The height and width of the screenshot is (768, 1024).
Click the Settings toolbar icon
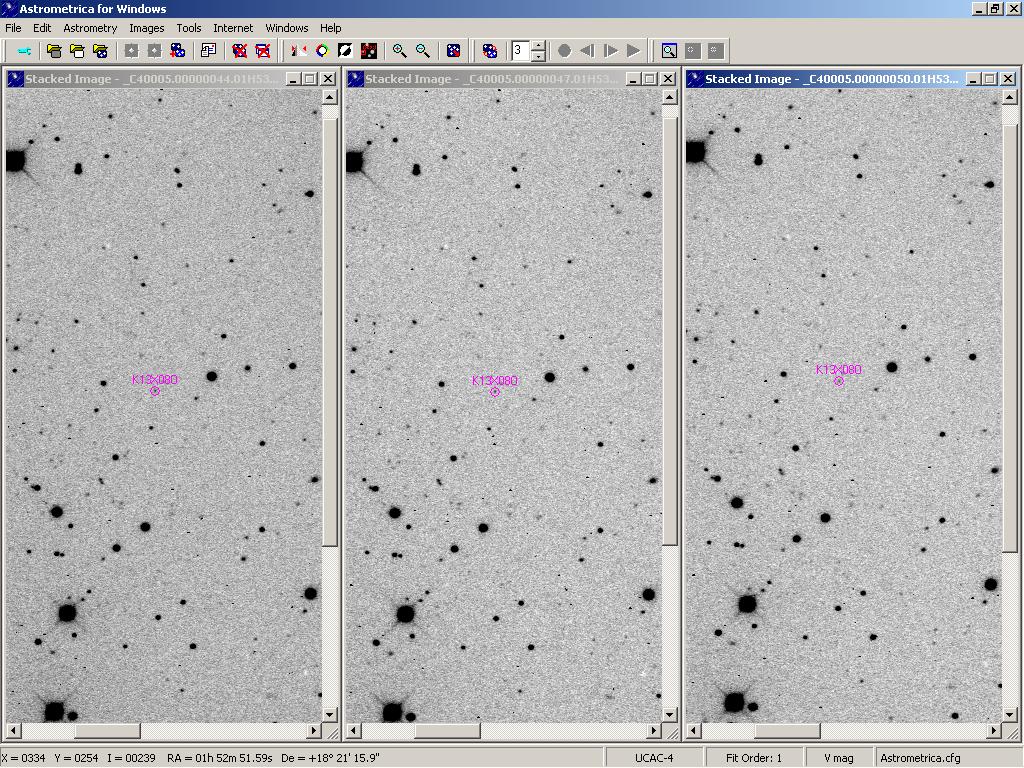(24, 51)
